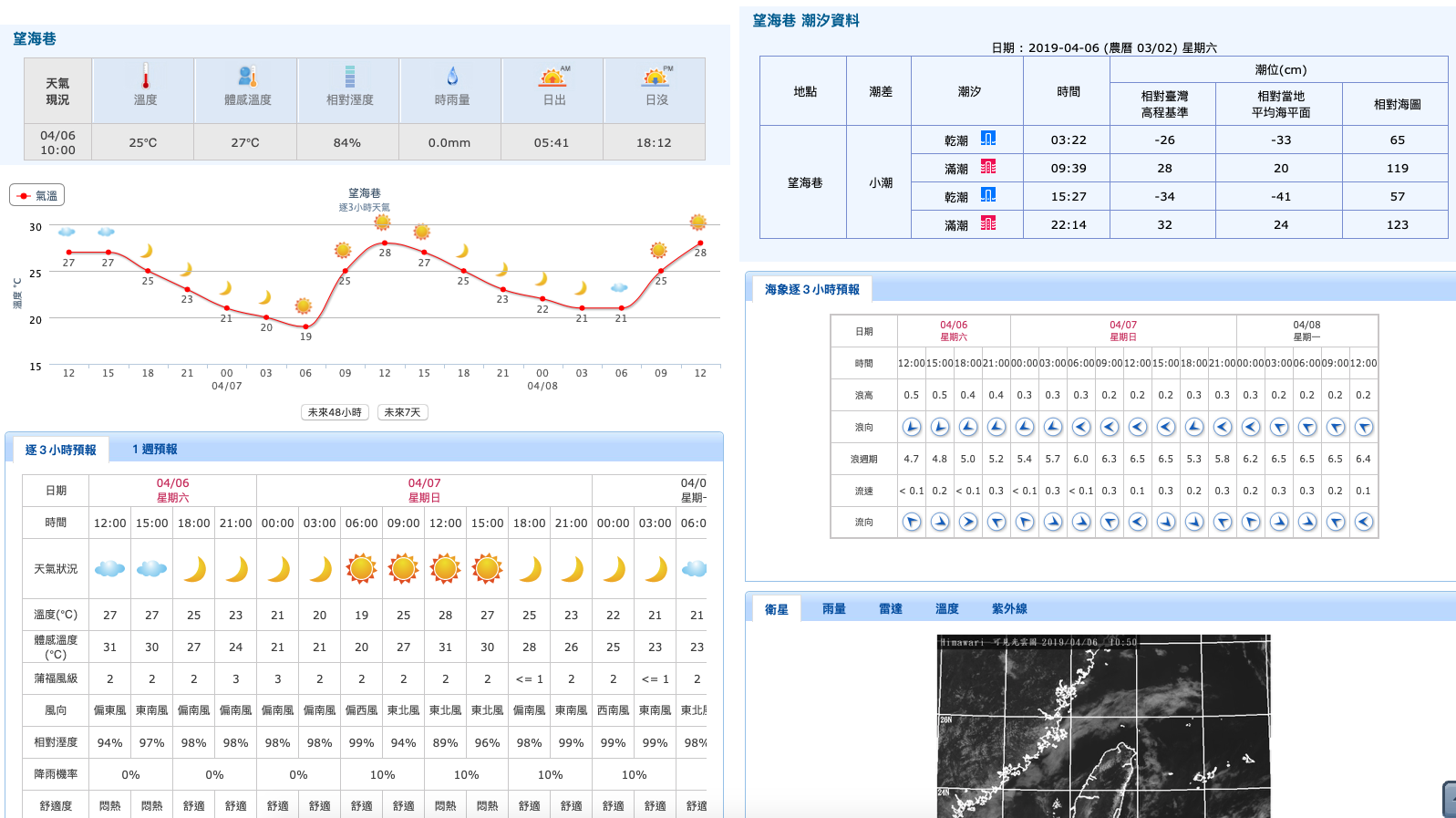Click the 04/06 12:00 浪向 arrow icon

(x=912, y=427)
